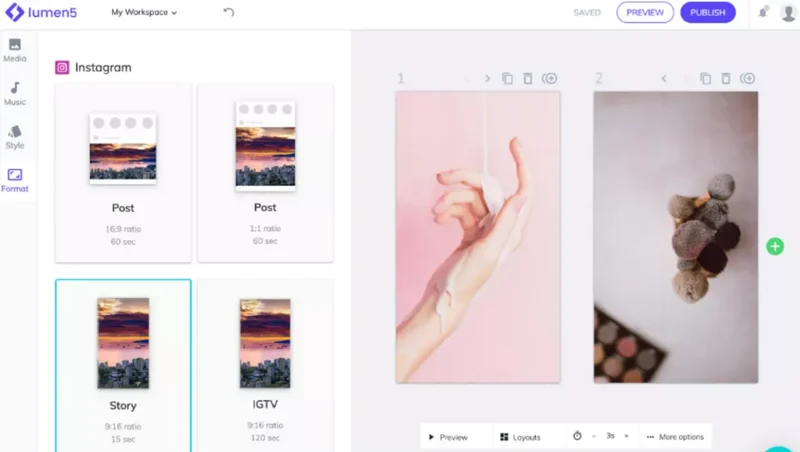Duplicate slide 1 with copy icon

[x=507, y=78]
